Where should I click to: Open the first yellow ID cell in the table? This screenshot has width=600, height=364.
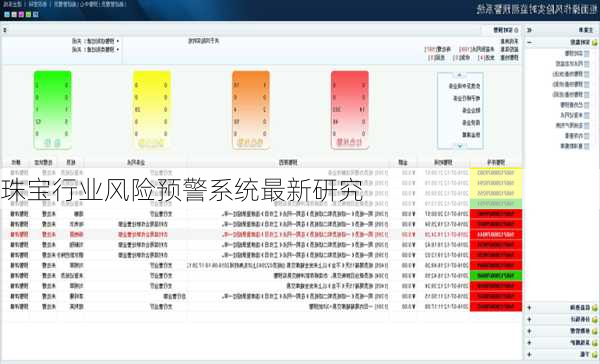(x=496, y=173)
